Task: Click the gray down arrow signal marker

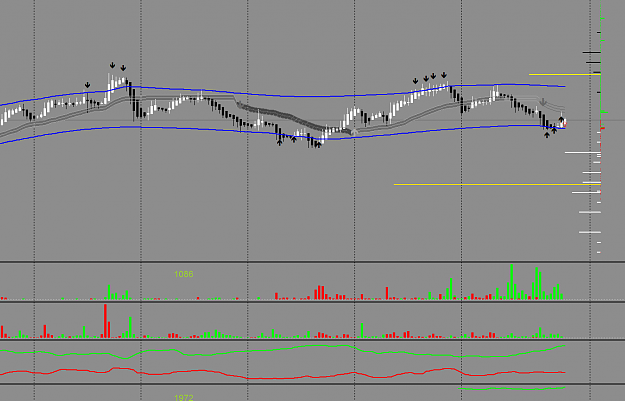Action: pyautogui.click(x=542, y=102)
